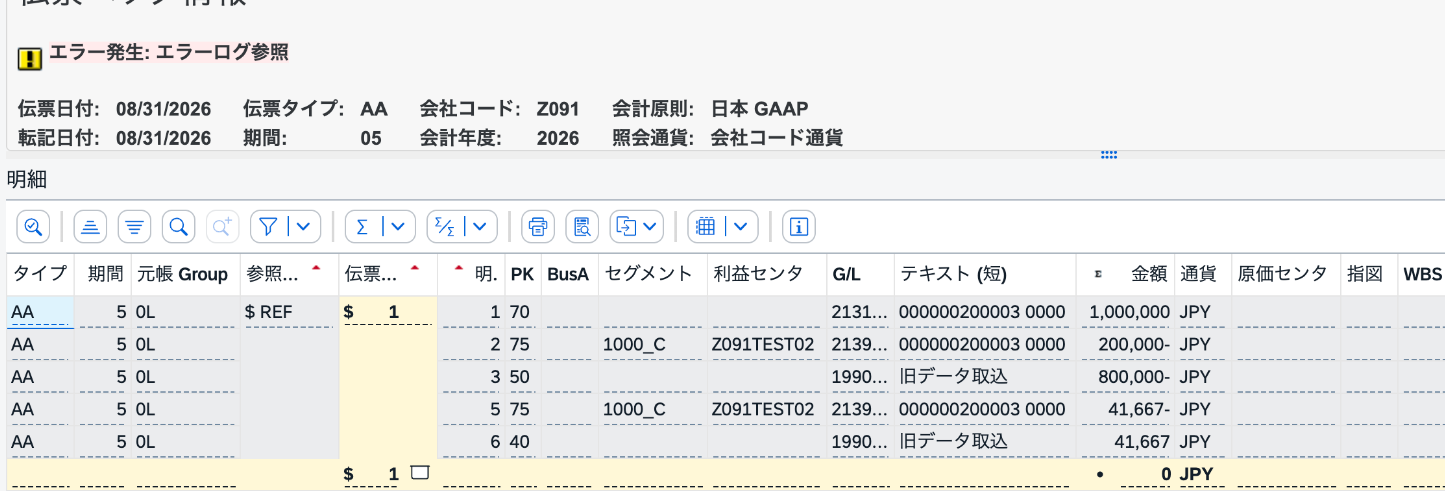
Task: Click the G/L column header
Action: 859,274
